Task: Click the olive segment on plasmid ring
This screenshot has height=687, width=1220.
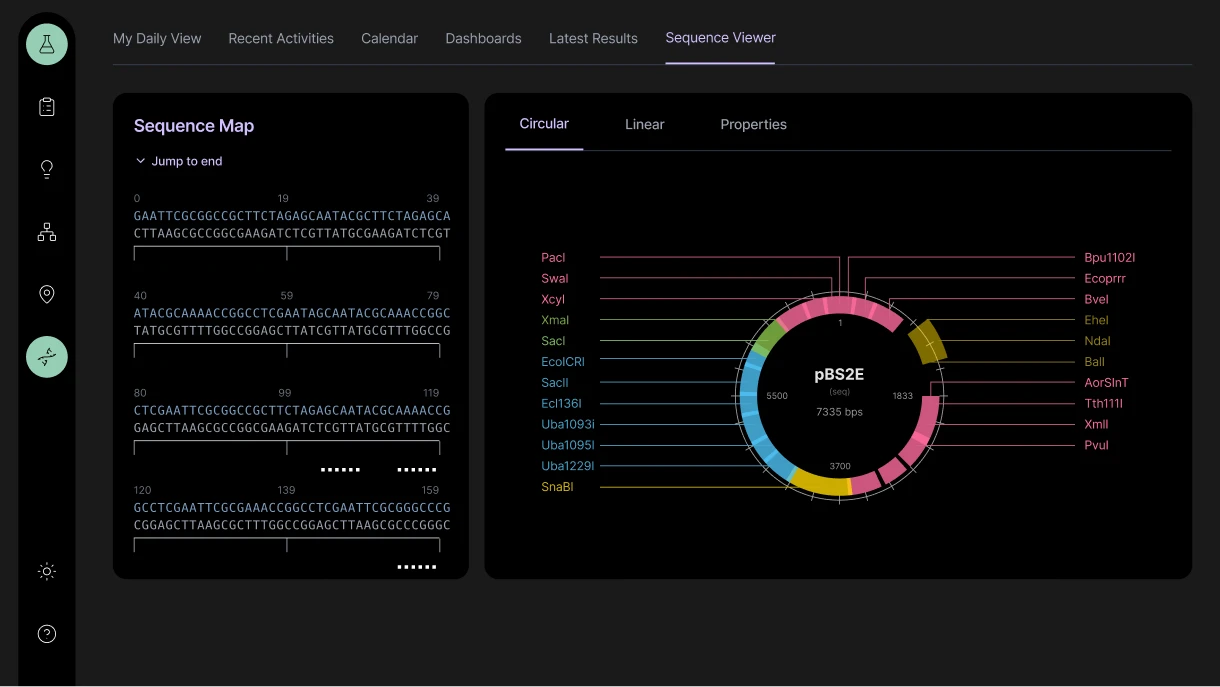Action: click(x=927, y=342)
